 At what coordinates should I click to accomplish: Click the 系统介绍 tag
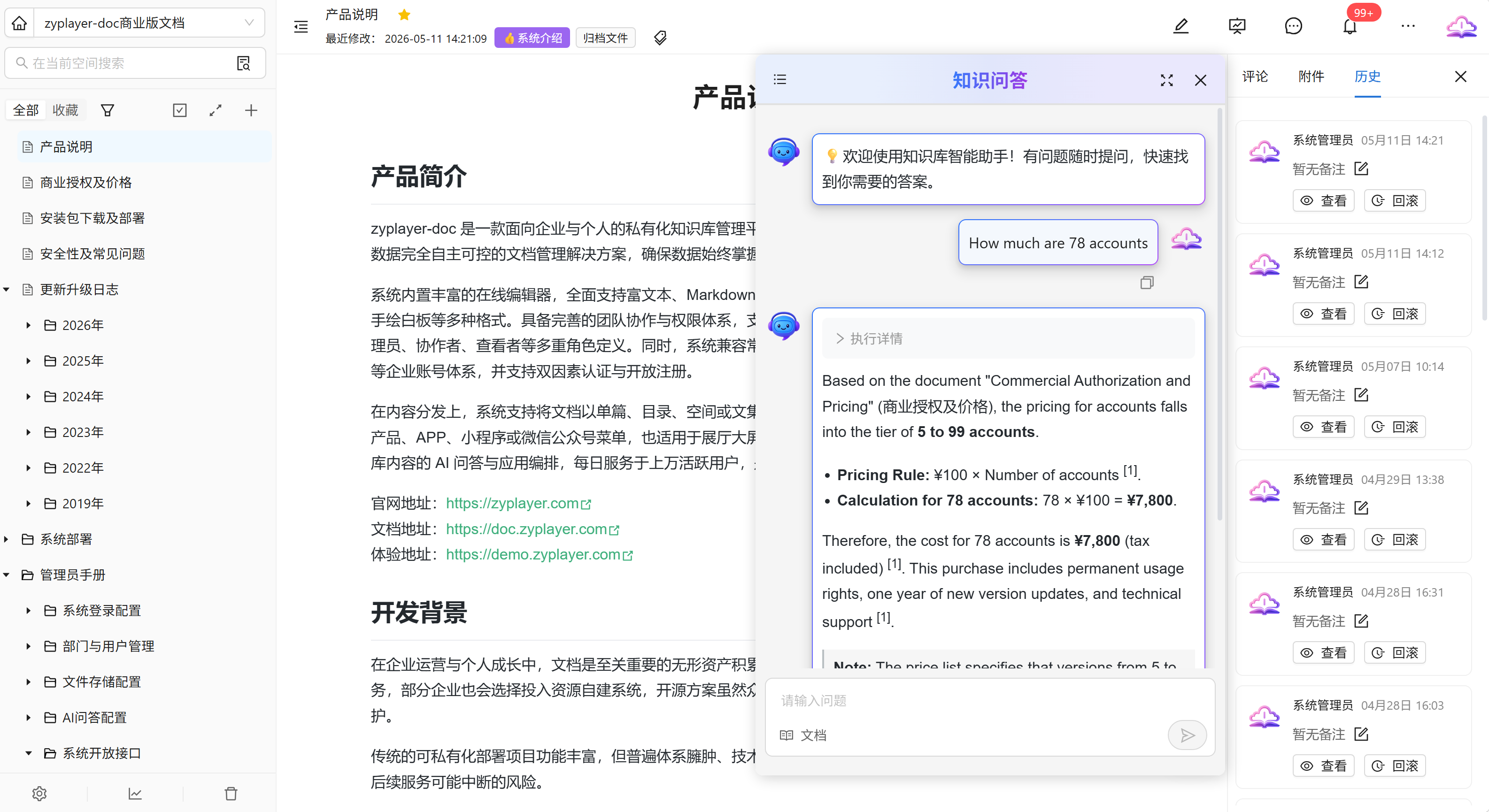[x=532, y=38]
